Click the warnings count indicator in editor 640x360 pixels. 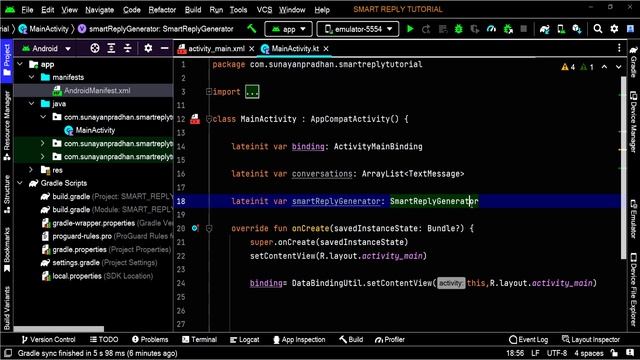coord(568,67)
